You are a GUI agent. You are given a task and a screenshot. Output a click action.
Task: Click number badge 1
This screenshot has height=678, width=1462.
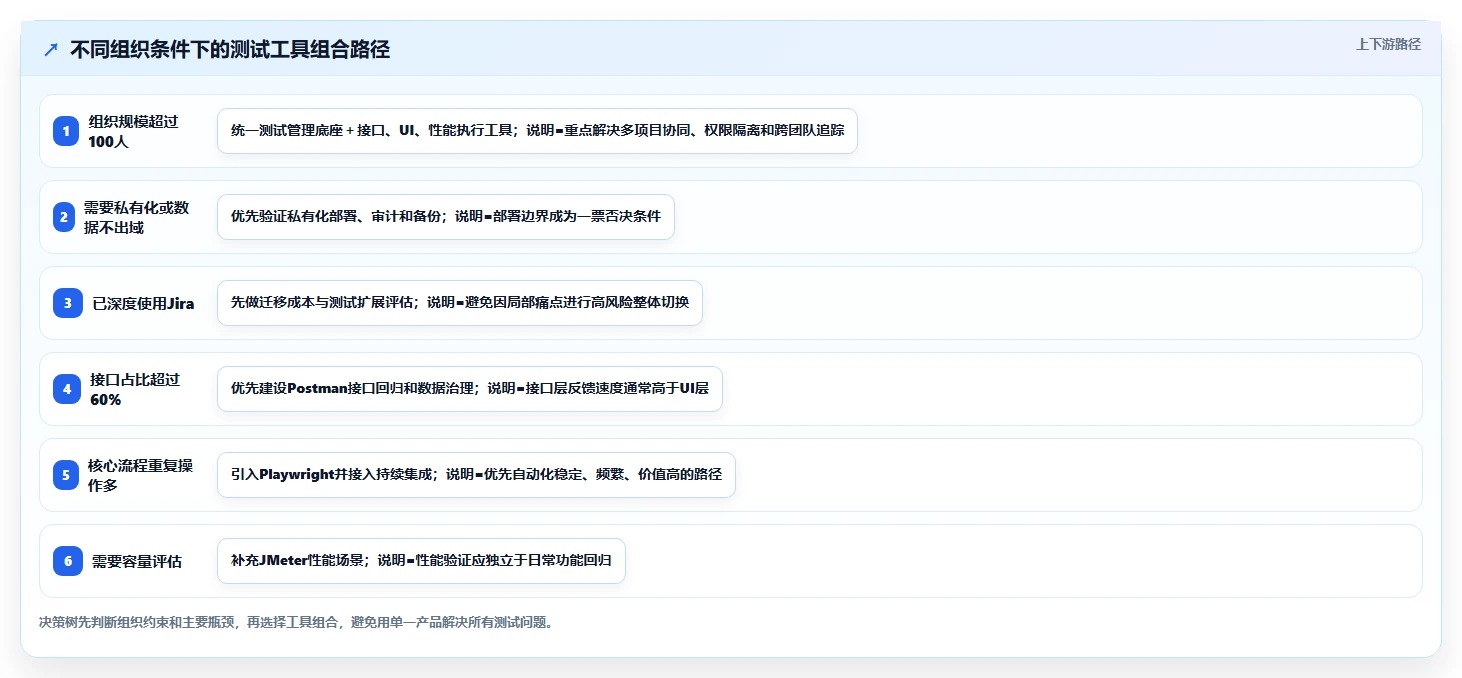tap(66, 131)
